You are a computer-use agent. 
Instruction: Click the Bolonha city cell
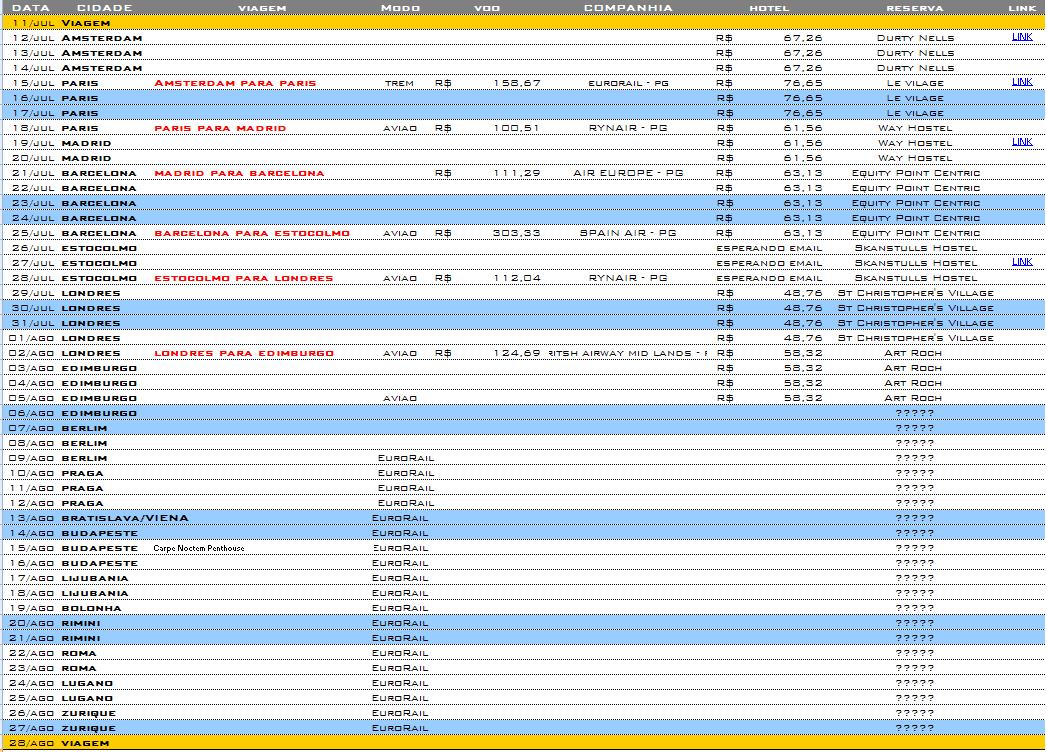point(91,608)
